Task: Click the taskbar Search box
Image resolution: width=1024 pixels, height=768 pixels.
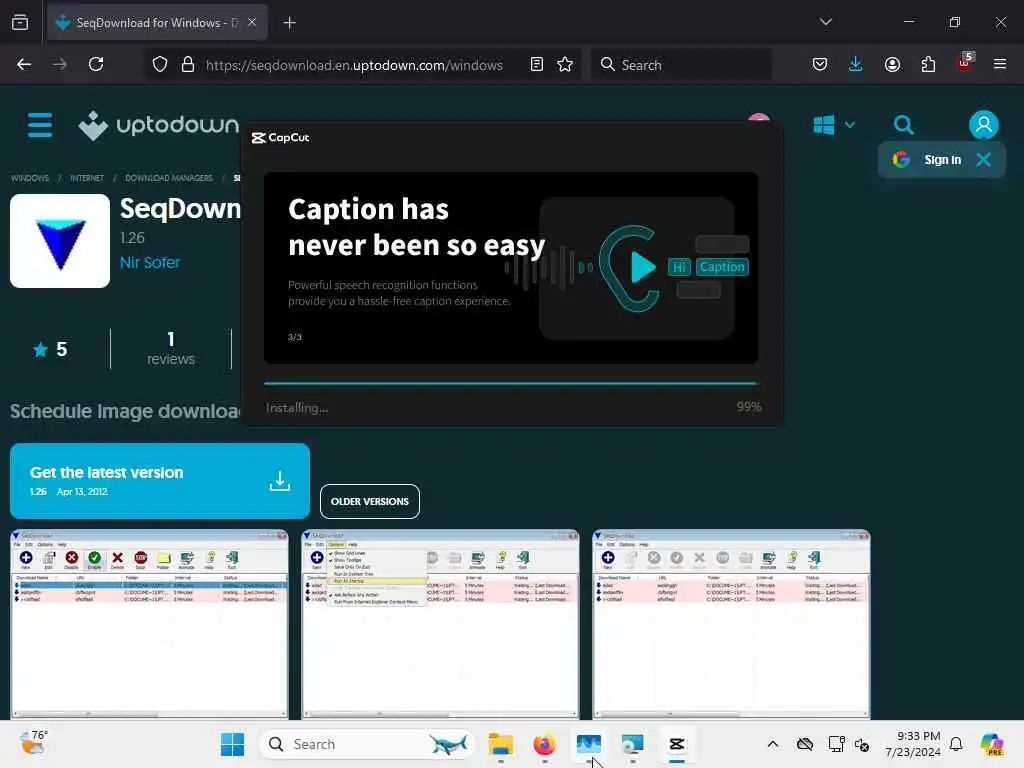Action: (368, 744)
